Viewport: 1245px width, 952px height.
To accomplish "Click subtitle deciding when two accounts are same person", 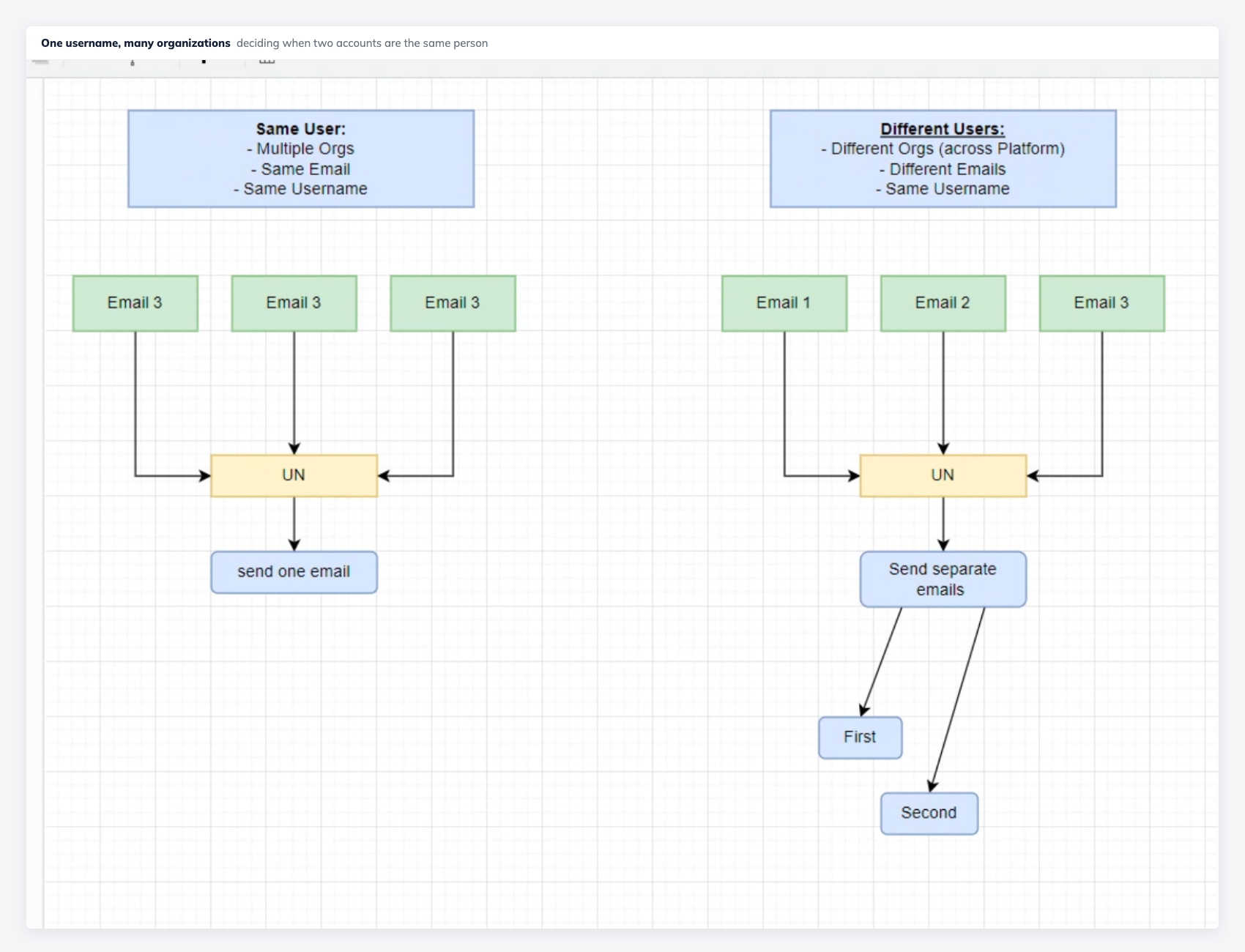I will (x=362, y=43).
